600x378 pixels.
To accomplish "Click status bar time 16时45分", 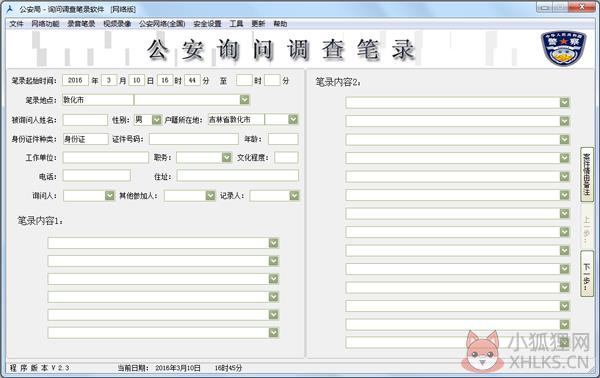I will (228, 368).
